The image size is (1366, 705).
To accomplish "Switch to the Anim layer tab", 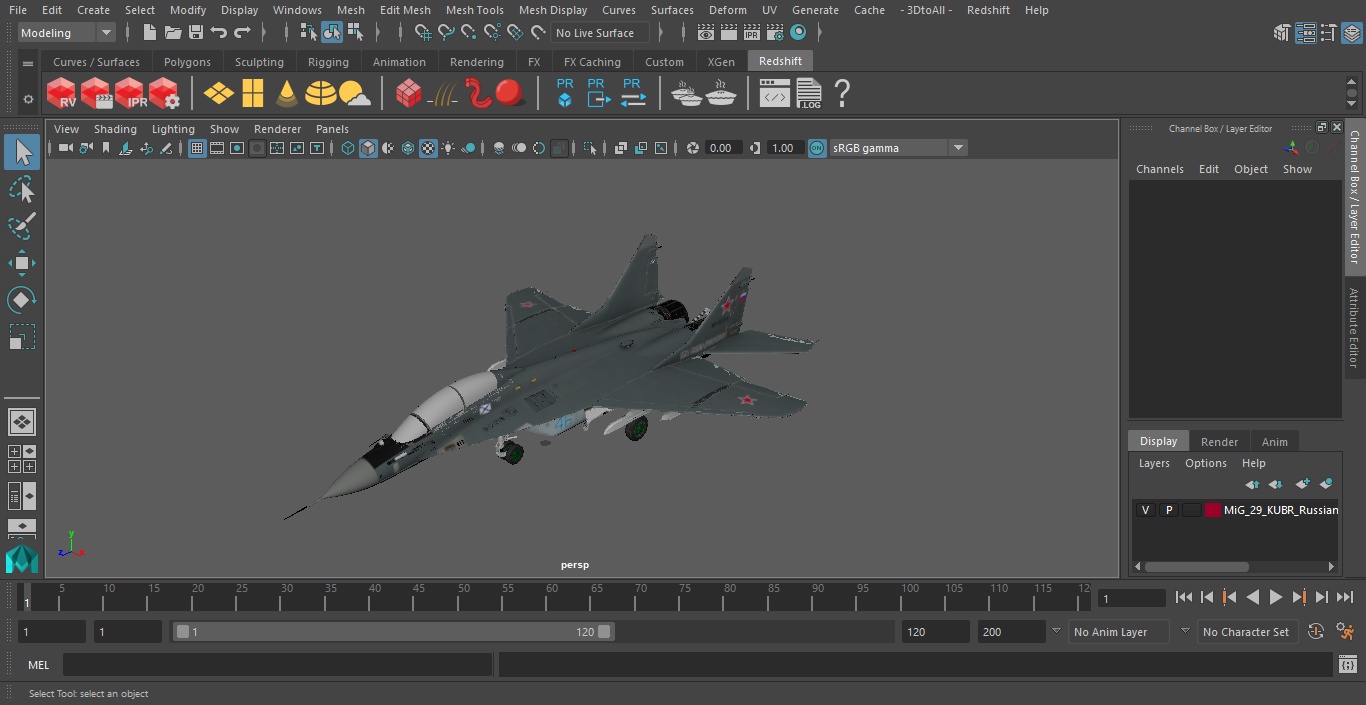I will (x=1274, y=442).
